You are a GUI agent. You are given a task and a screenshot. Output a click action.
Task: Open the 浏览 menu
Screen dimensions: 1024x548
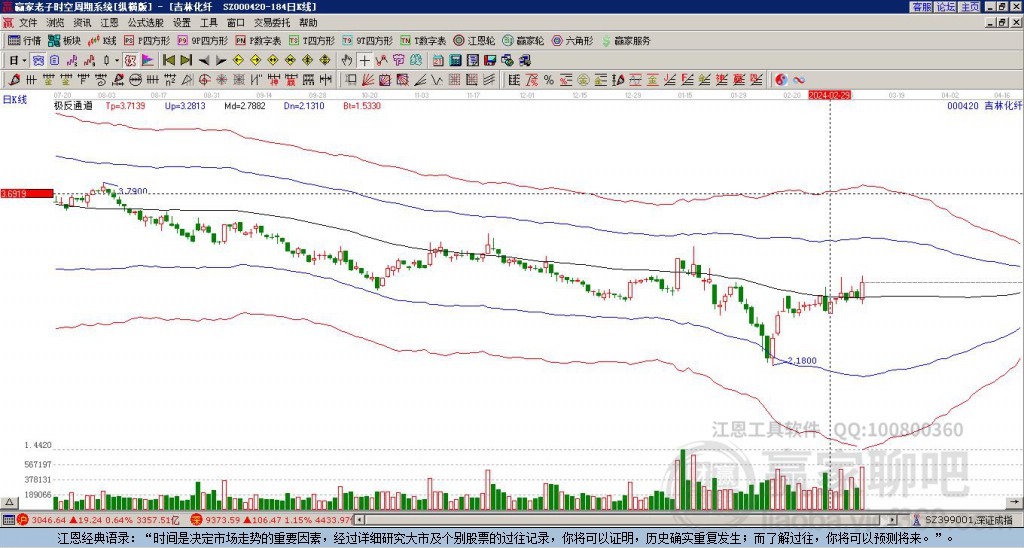coord(56,23)
